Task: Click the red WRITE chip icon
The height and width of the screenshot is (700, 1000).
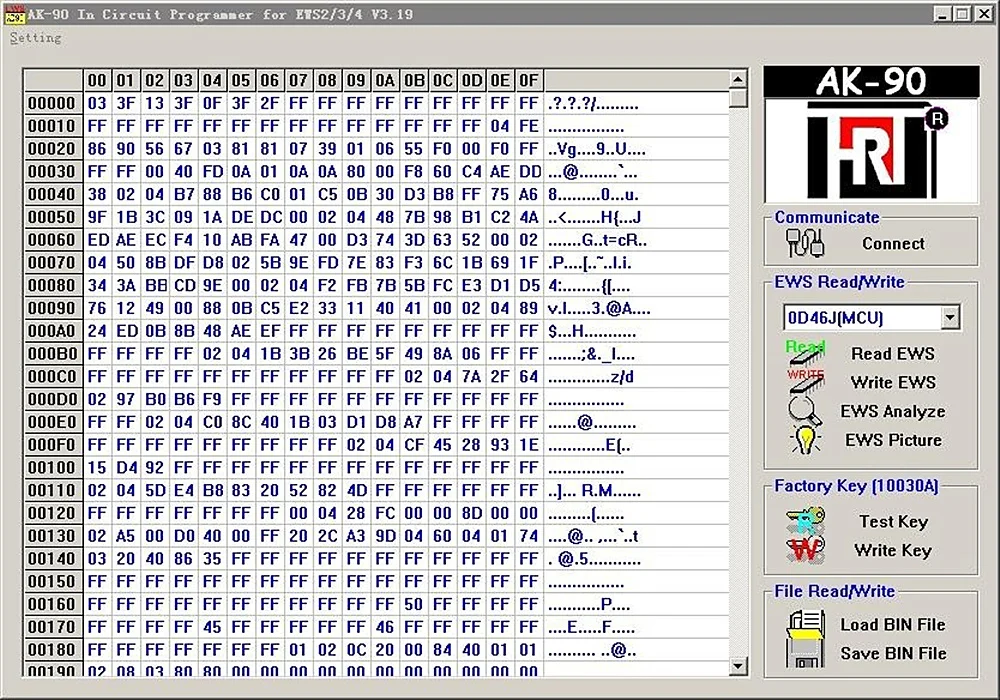Action: tap(805, 380)
